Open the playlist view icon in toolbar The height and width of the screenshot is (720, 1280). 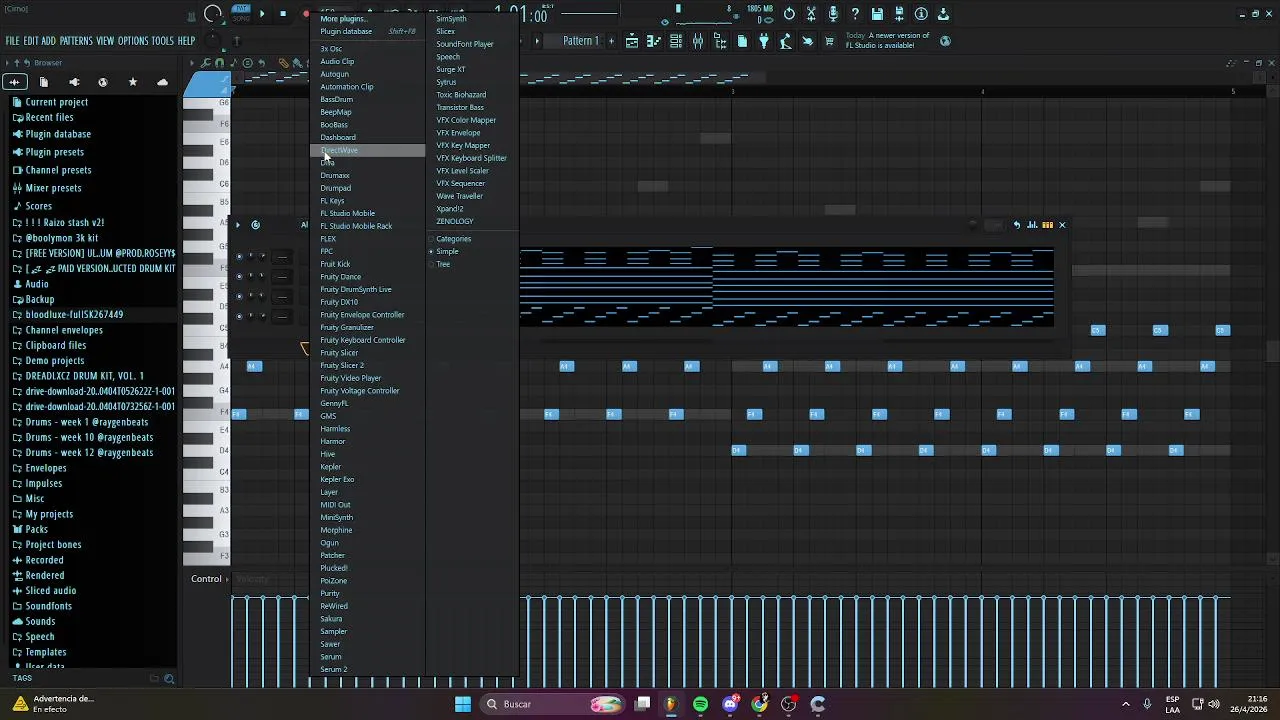(x=632, y=41)
